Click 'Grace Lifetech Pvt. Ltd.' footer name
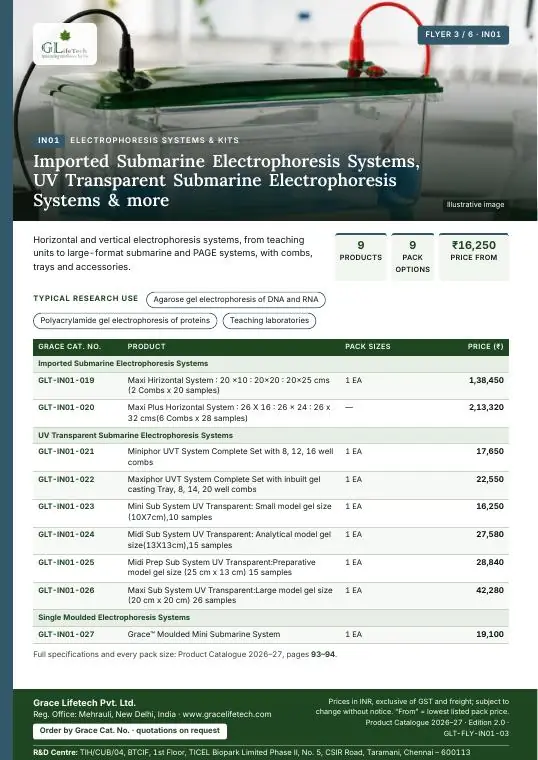The height and width of the screenshot is (760, 538). 84,703
